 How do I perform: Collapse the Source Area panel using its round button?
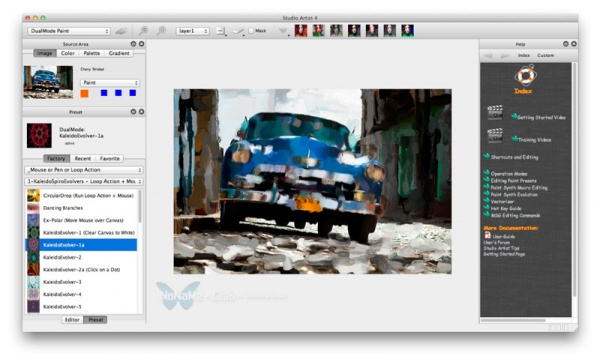coord(133,44)
